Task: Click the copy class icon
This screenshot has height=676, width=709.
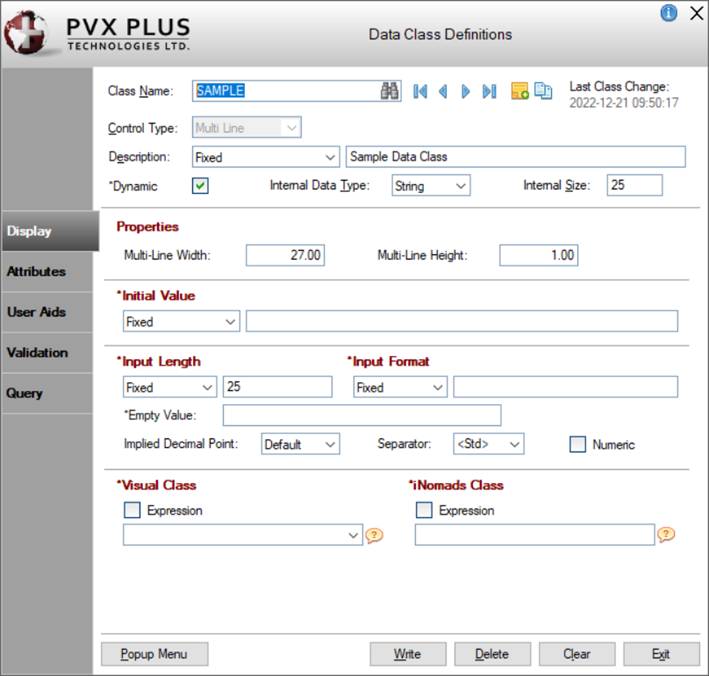Action: (543, 91)
